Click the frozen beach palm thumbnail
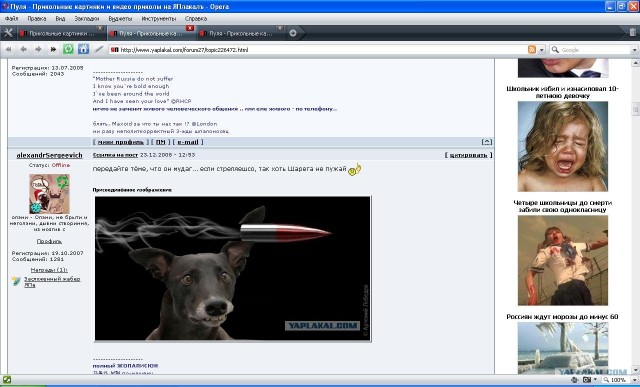Image resolution: width=640 pixels, height=387 pixels. pos(563,348)
